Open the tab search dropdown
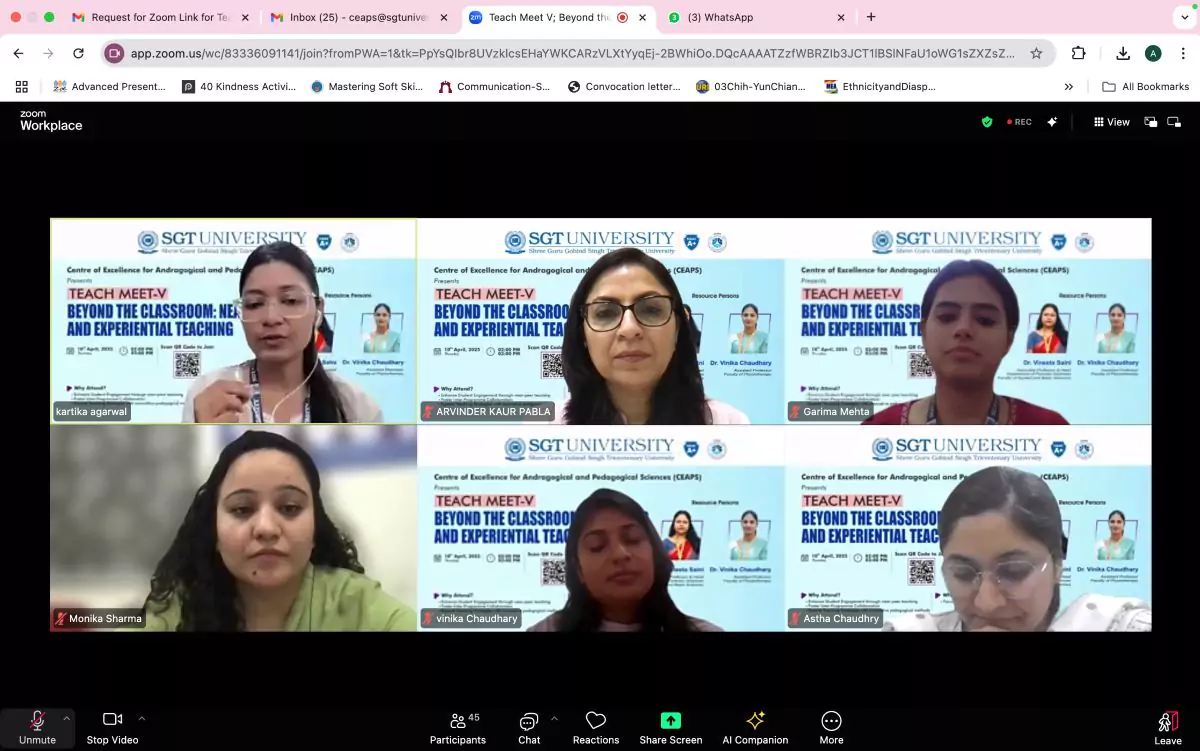Image resolution: width=1200 pixels, height=751 pixels. tap(1184, 17)
